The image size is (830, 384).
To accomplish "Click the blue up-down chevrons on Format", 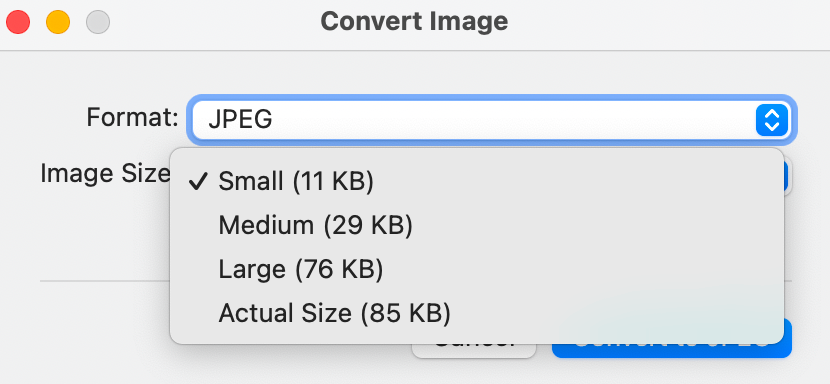I will point(772,119).
